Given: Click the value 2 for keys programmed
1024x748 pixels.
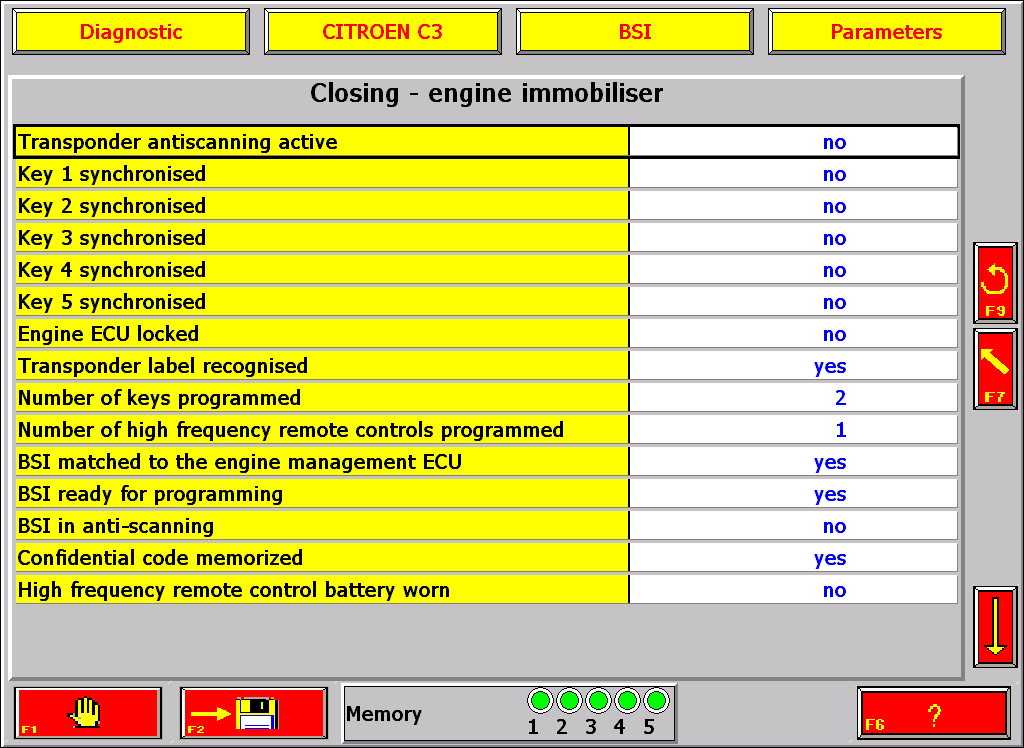Looking at the screenshot, I should [x=840, y=398].
